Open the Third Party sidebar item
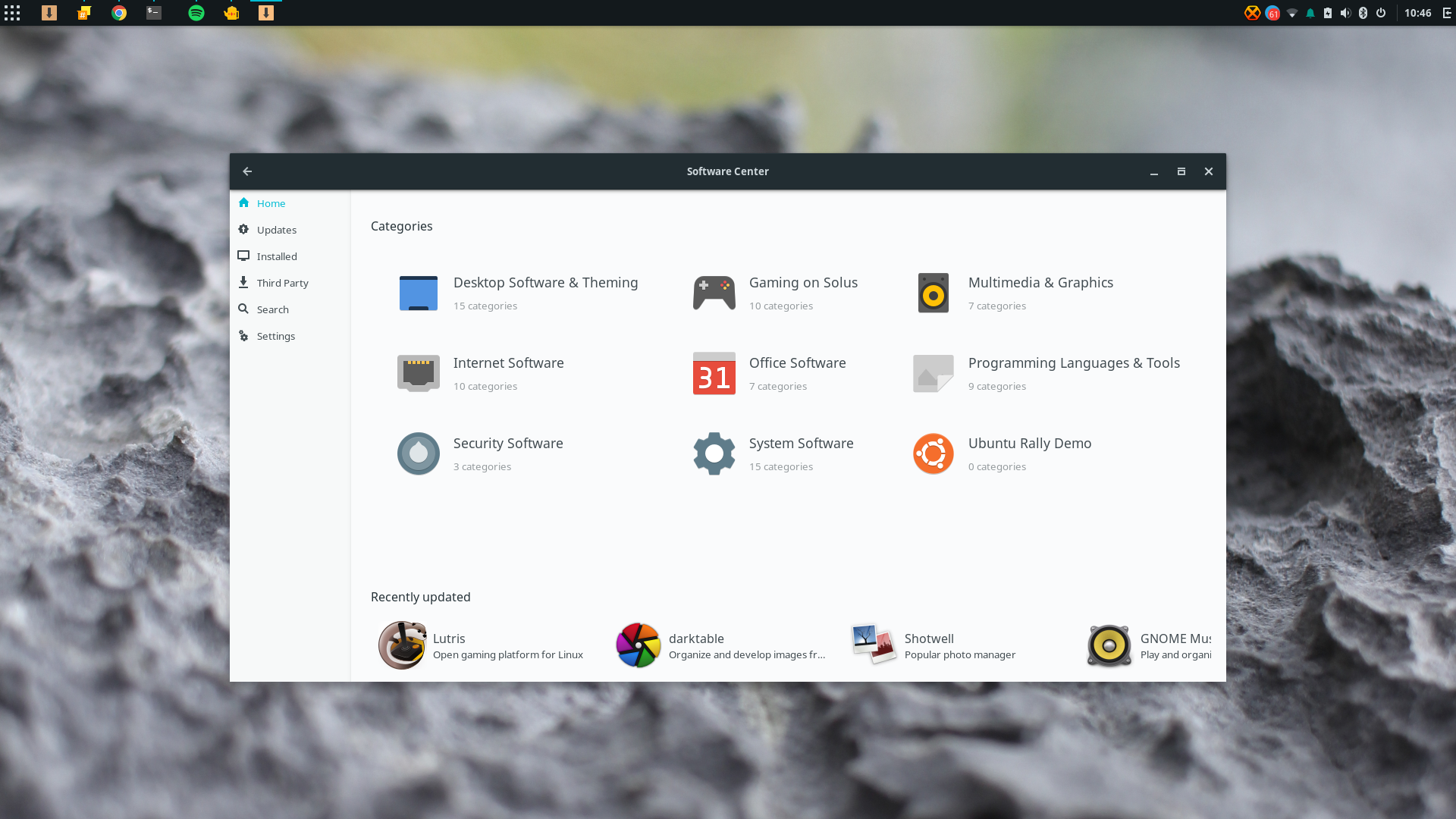The height and width of the screenshot is (819, 1456). 290,283
